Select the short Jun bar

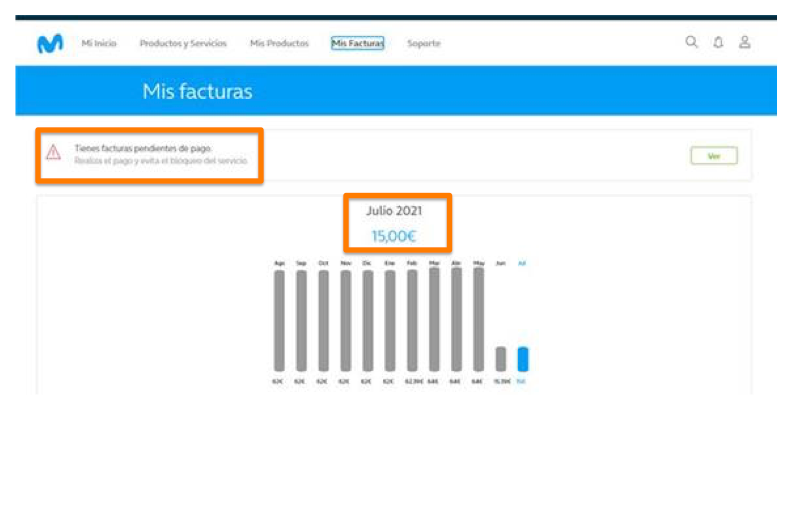coord(500,359)
